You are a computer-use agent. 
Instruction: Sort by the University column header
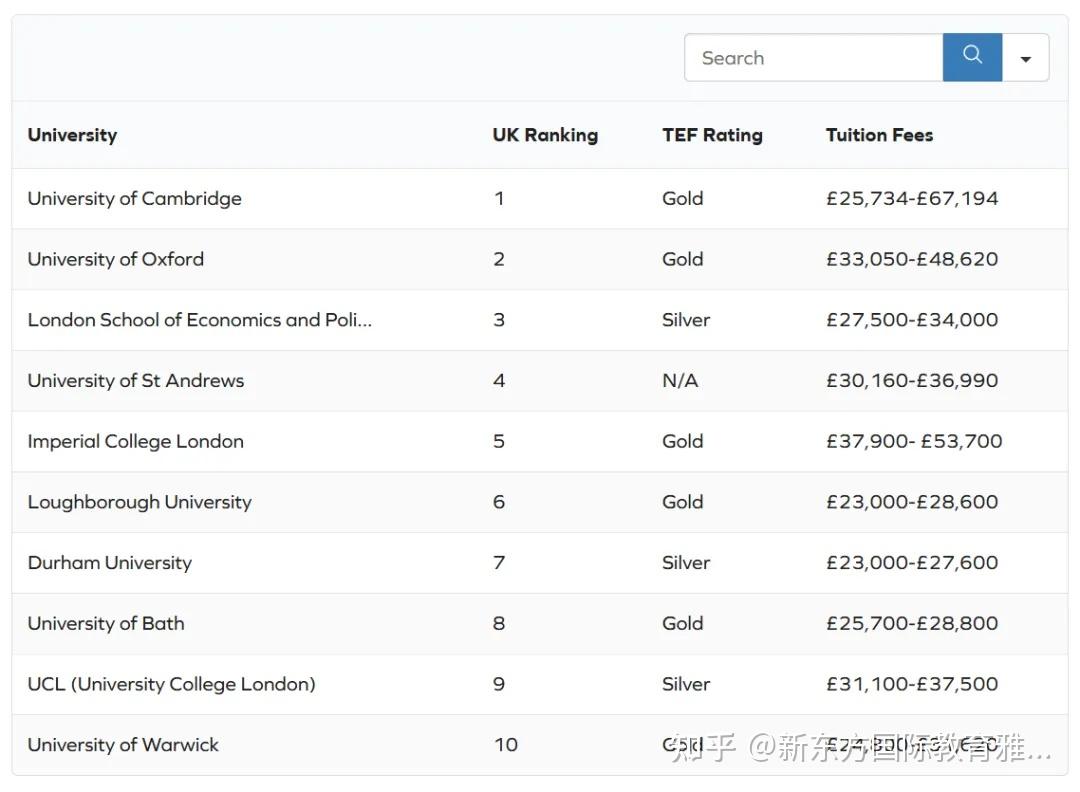click(x=72, y=135)
